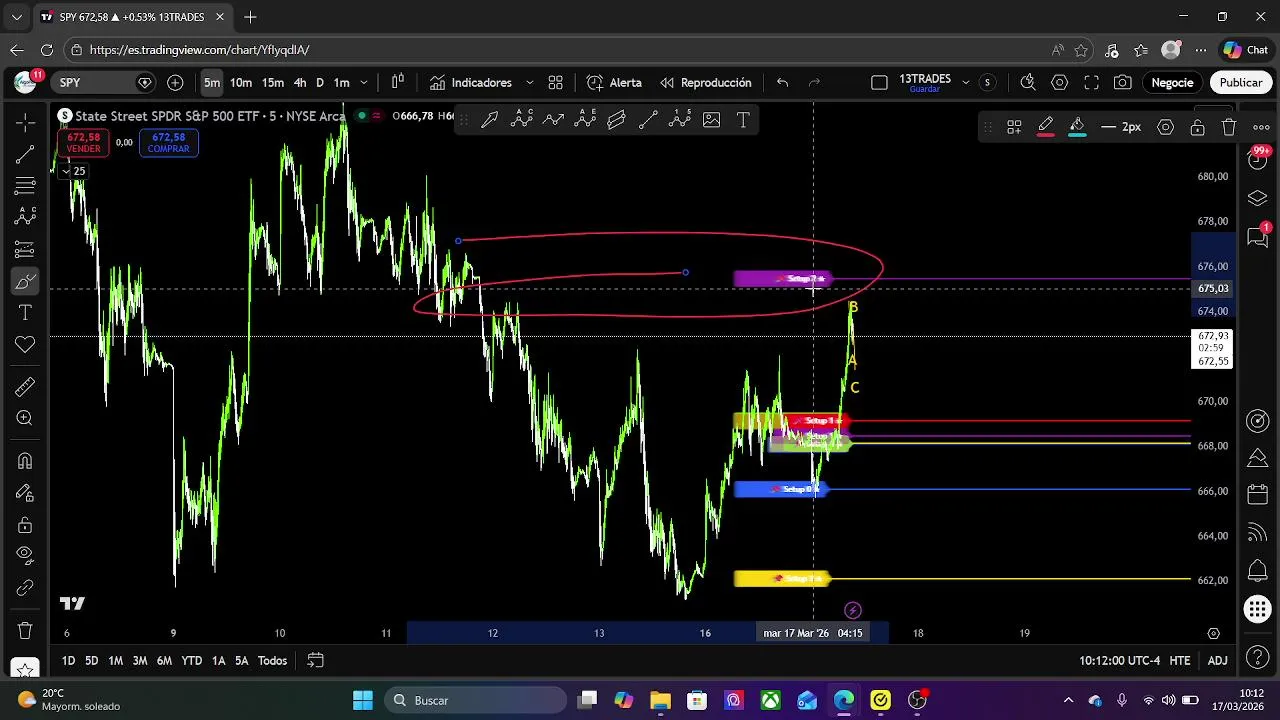Set date range to YTD

tap(191, 661)
